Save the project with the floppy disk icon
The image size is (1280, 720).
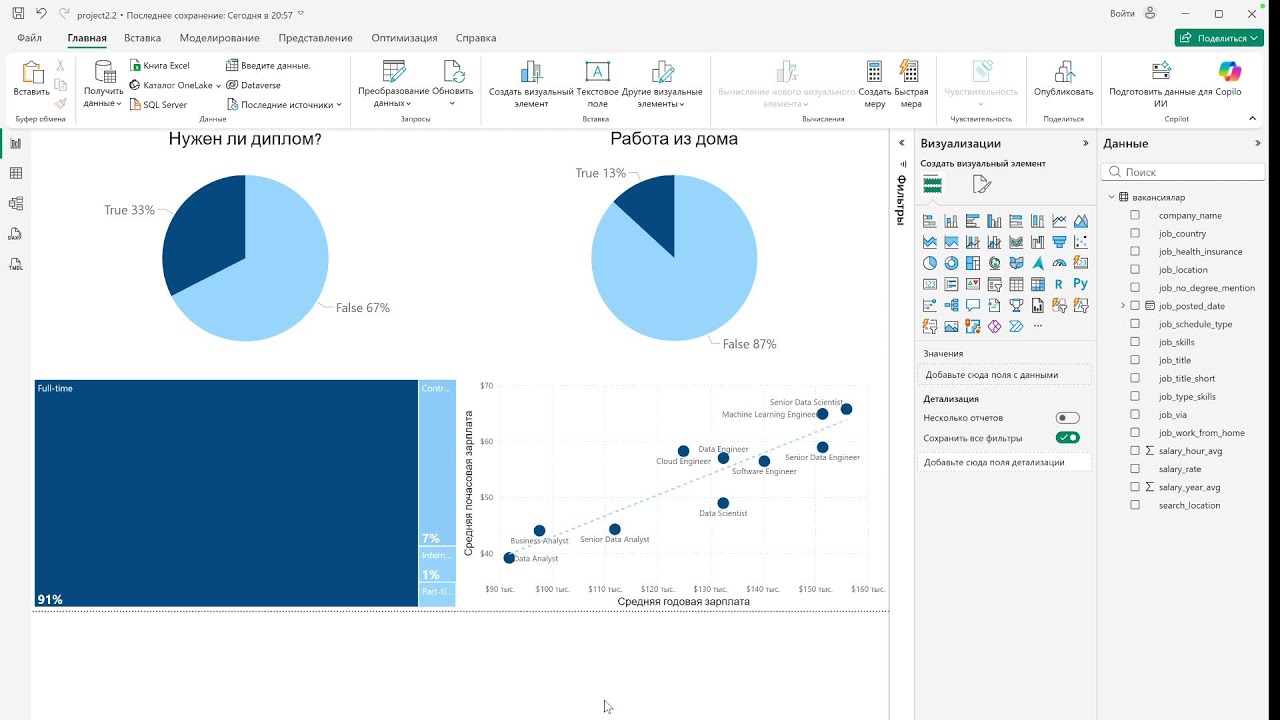coord(18,14)
